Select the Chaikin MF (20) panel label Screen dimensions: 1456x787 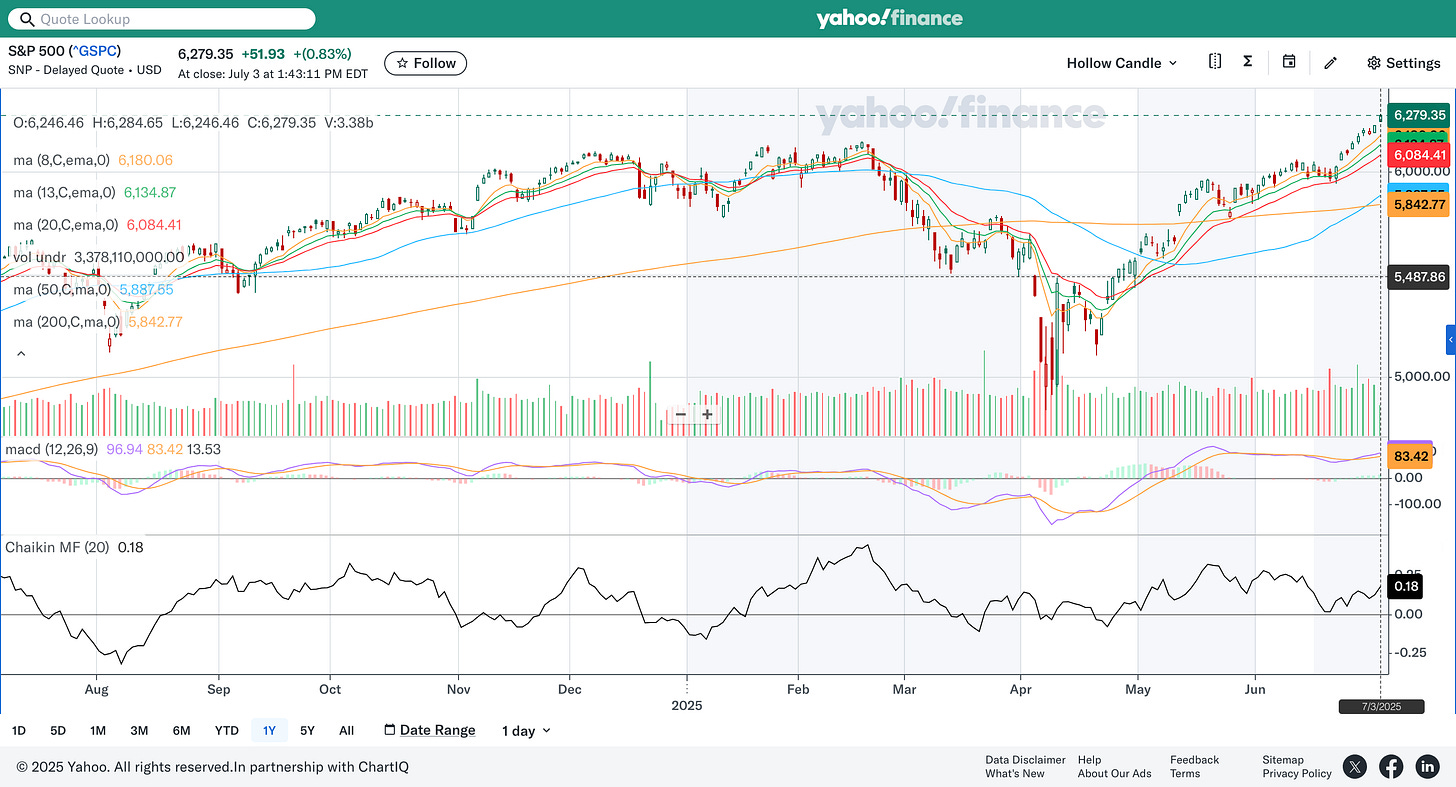[x=59, y=547]
